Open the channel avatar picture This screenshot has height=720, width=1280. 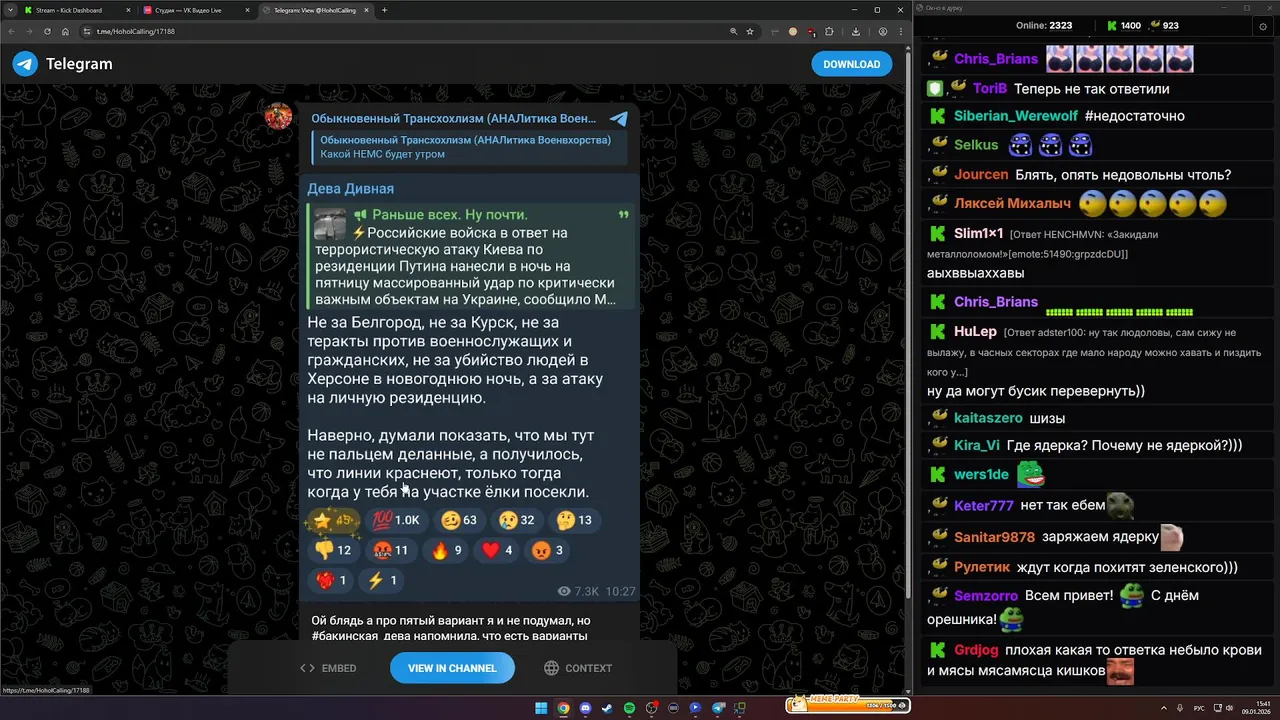pyautogui.click(x=278, y=116)
